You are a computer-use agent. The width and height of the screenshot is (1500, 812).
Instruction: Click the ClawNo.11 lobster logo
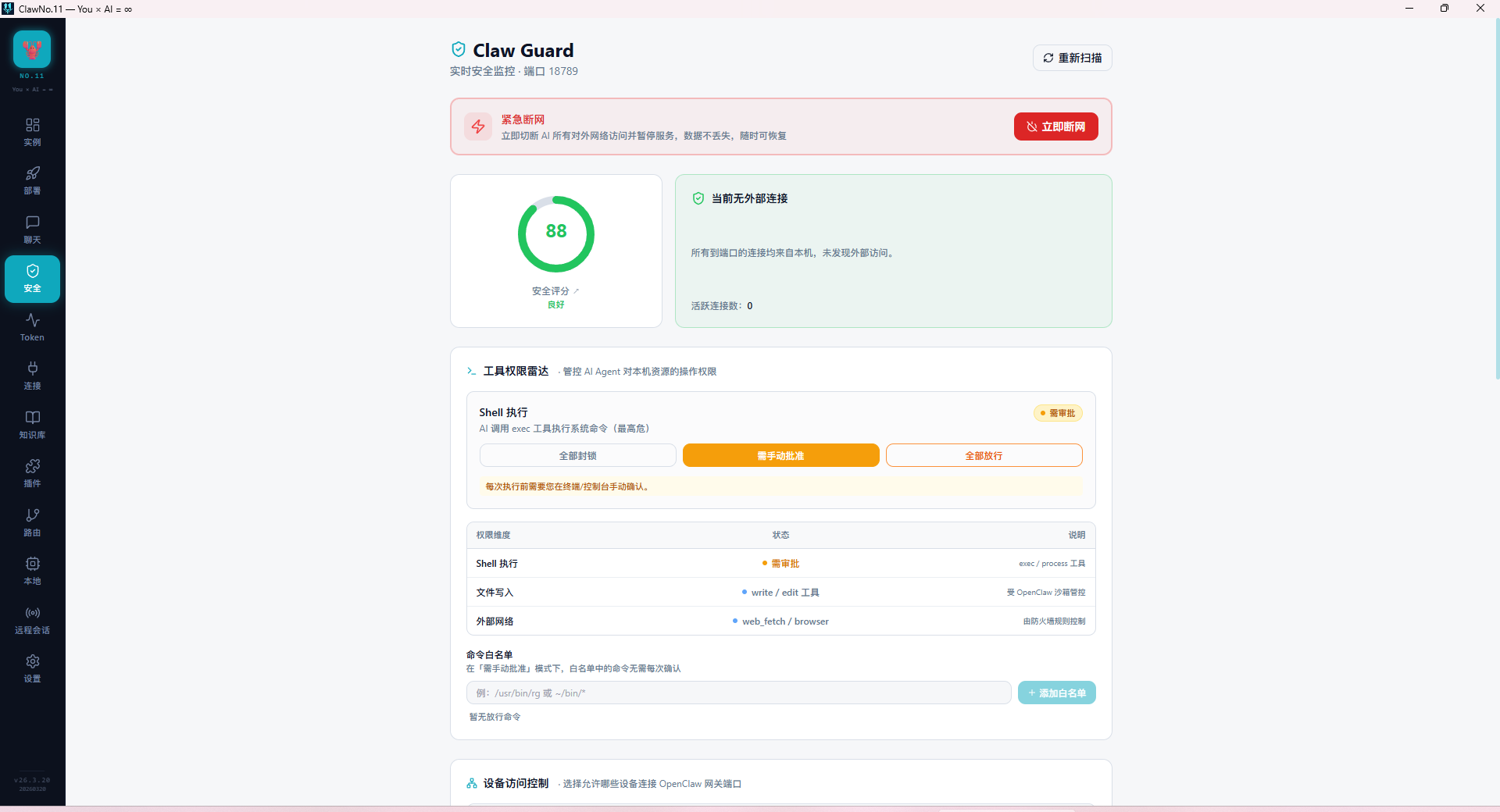pyautogui.click(x=32, y=49)
